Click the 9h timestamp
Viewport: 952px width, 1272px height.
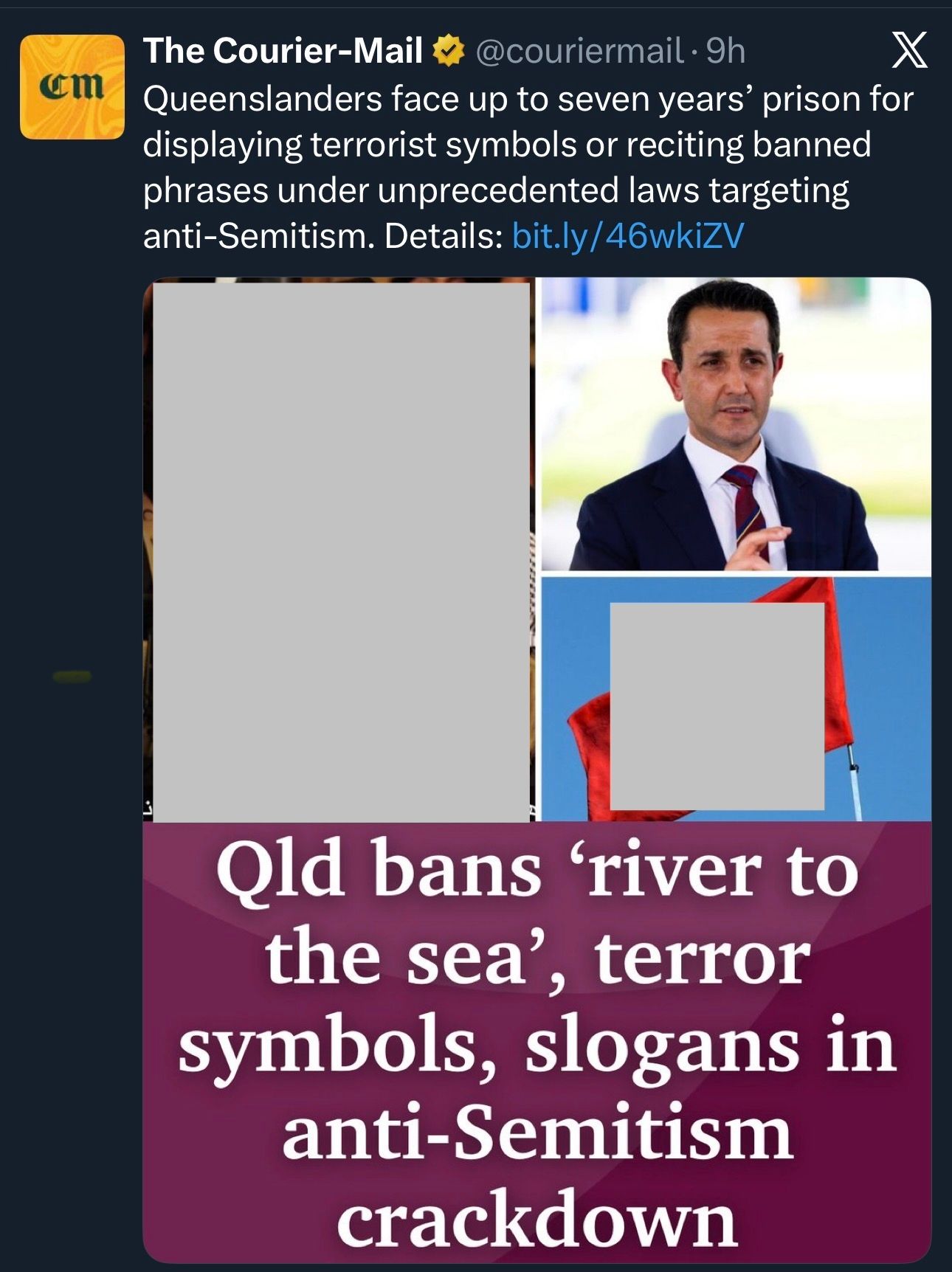[x=725, y=51]
